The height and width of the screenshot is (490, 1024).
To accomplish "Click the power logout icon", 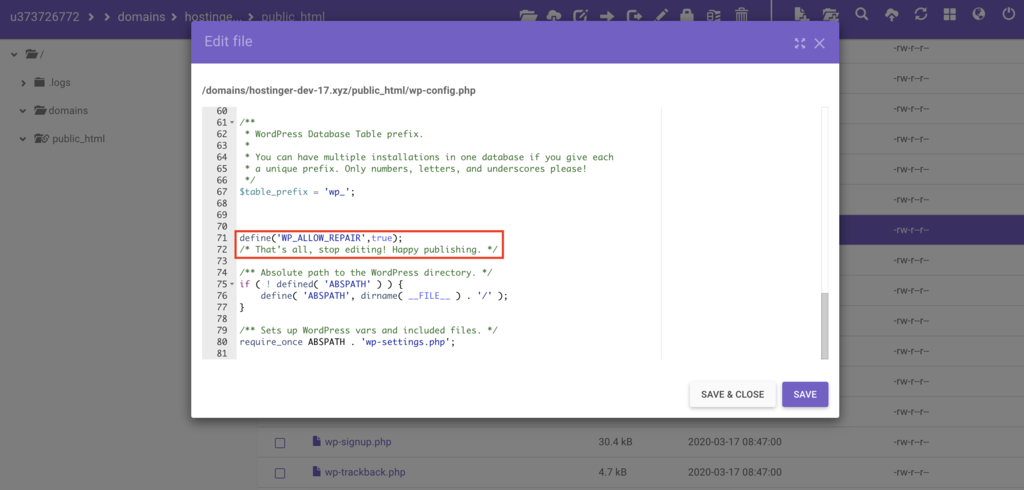I will tap(1007, 15).
